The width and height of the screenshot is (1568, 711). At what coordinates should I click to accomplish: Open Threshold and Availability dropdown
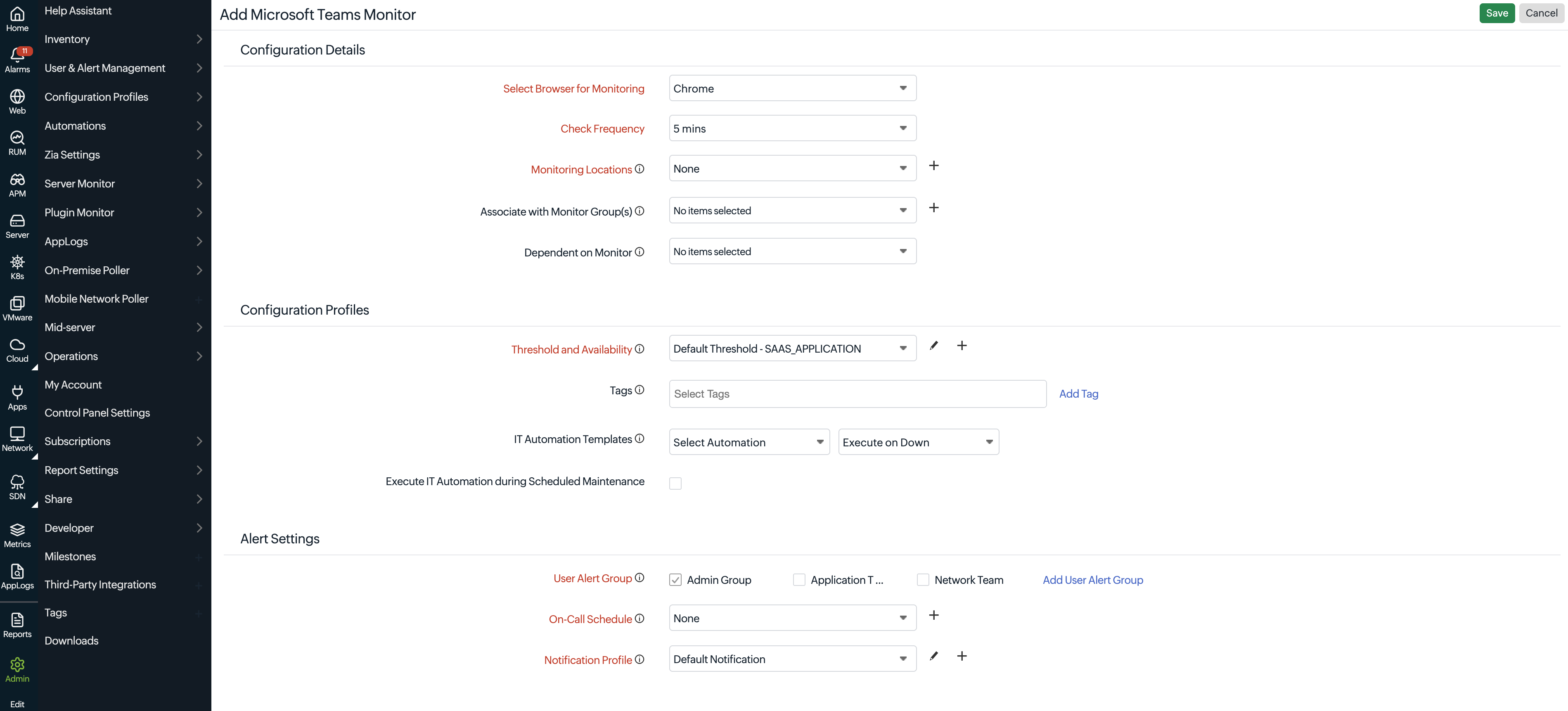pos(793,349)
